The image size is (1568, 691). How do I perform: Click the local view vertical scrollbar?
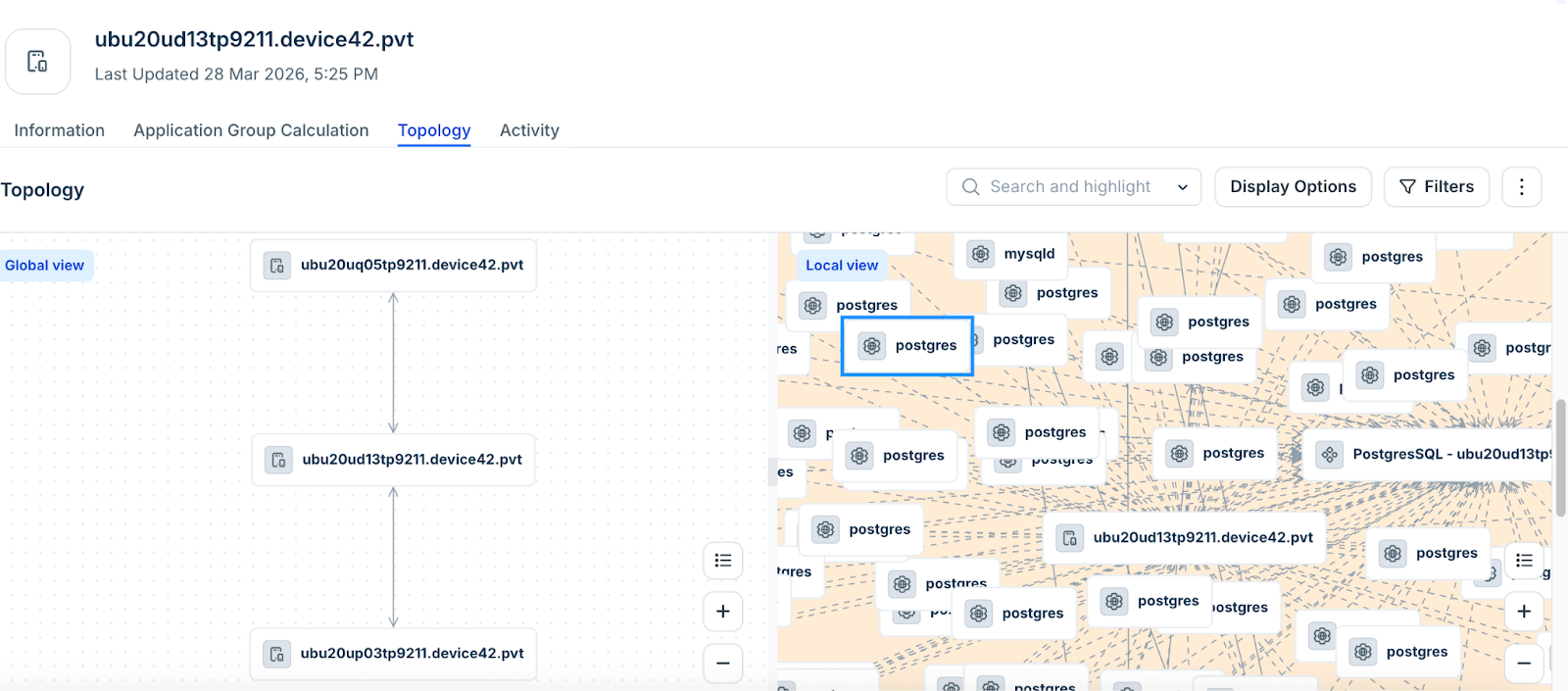(x=1560, y=457)
